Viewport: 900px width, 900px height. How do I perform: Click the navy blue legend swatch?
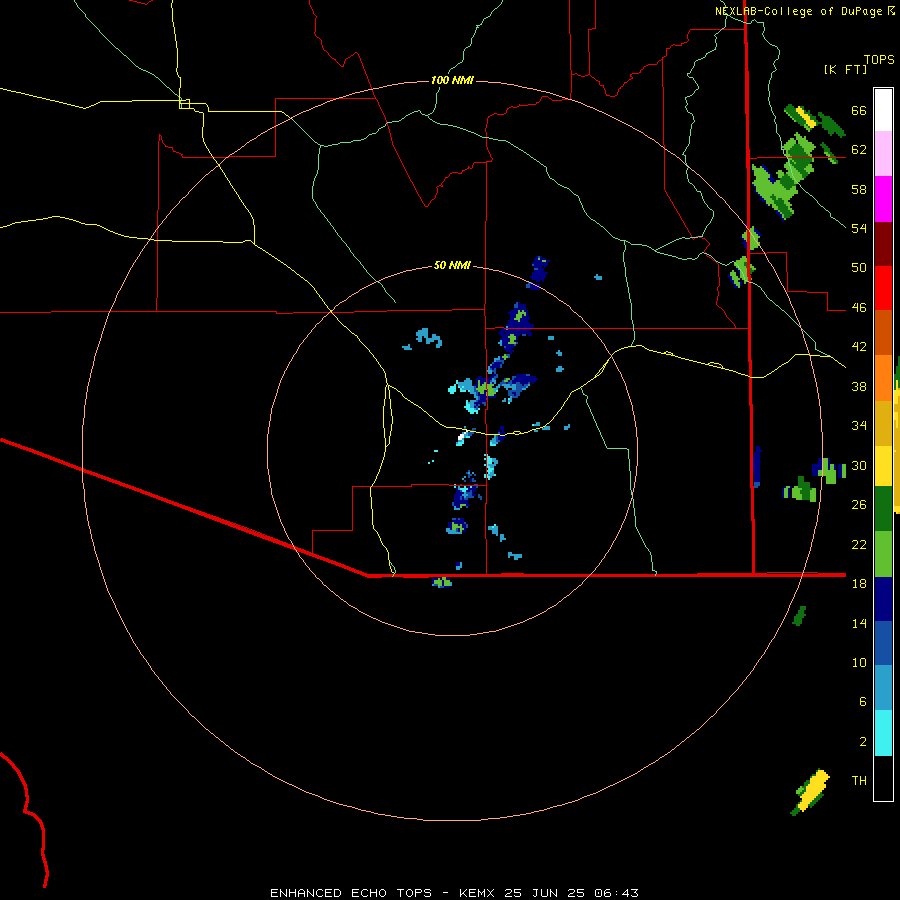[883, 599]
